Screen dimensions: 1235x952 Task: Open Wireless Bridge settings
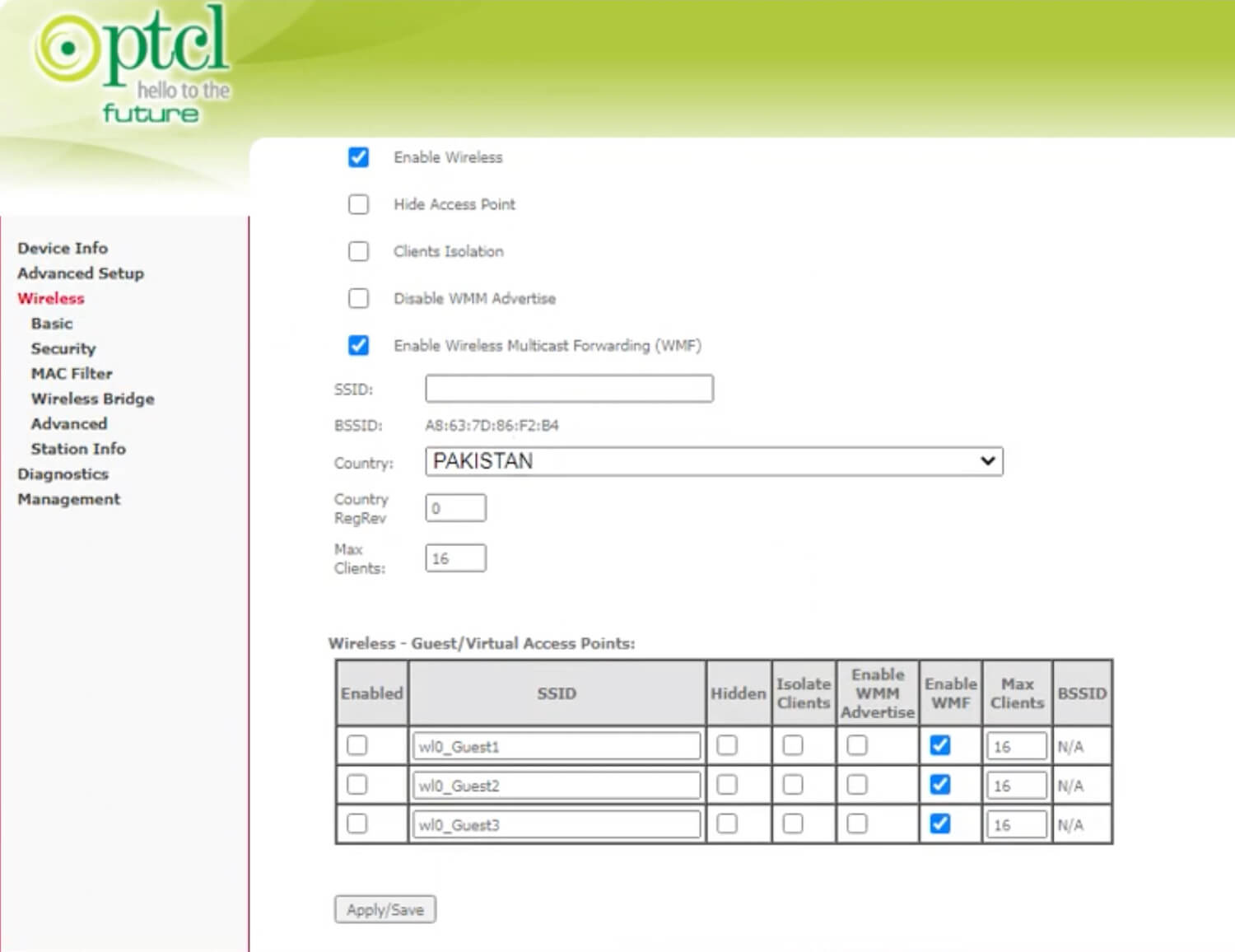[92, 399]
